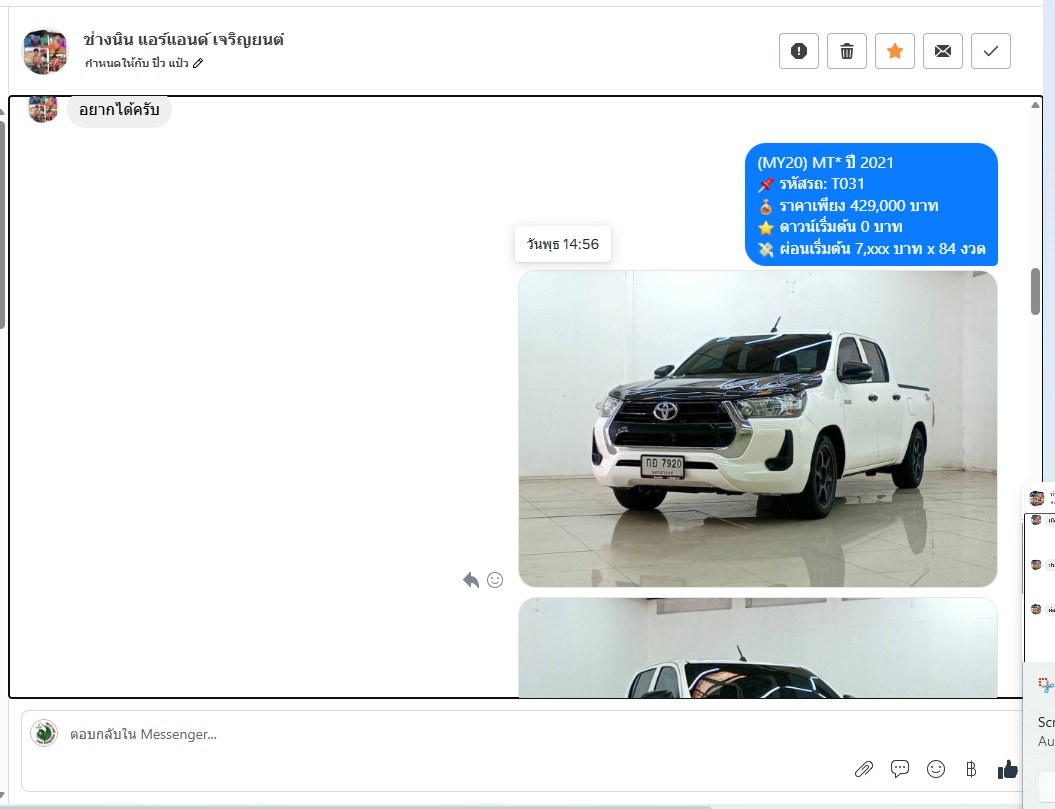Click the scroll-up arrow of chat pane
Screen dimensions: 1055x809
coord(1035,105)
